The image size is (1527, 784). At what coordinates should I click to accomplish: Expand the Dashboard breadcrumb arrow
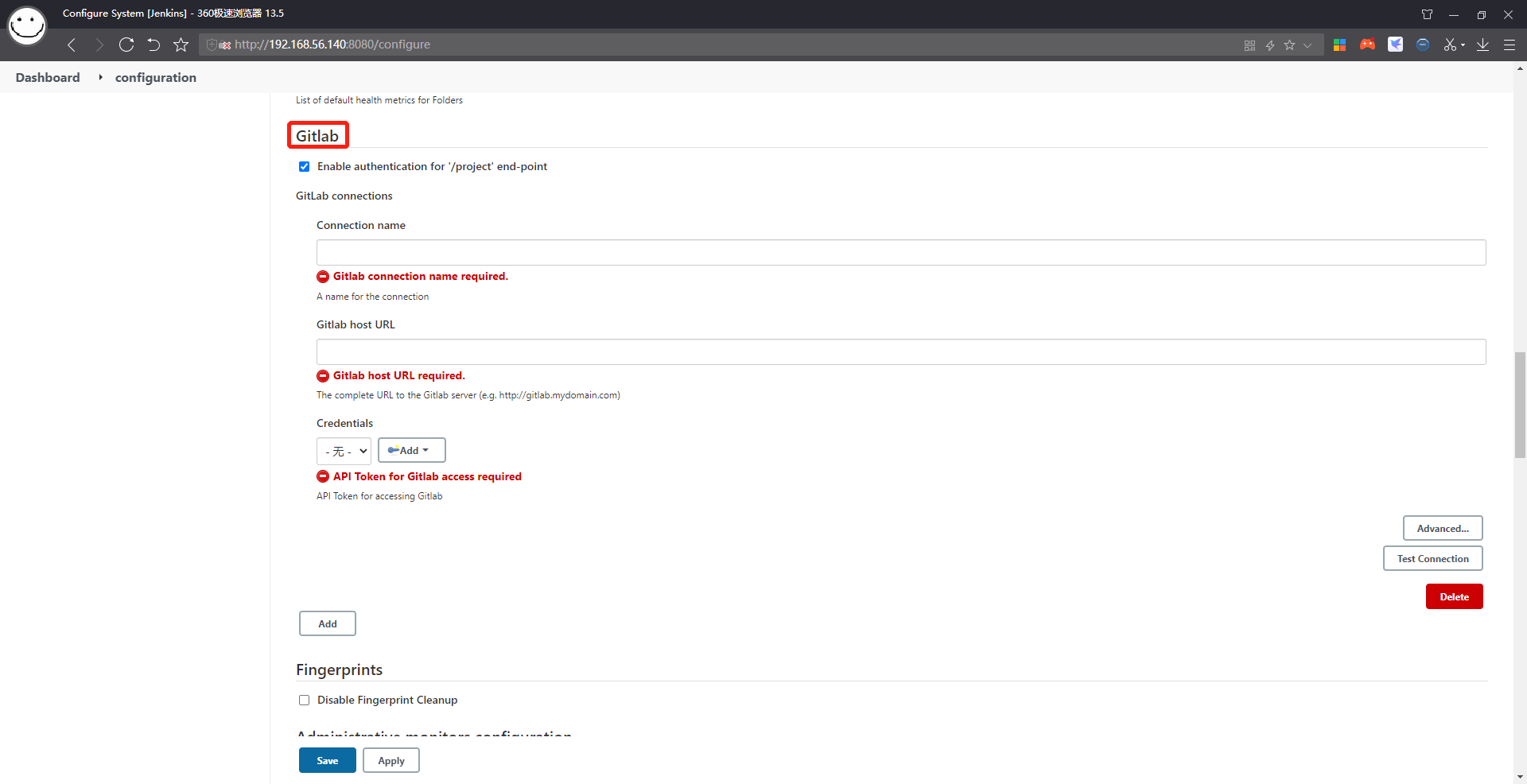click(x=100, y=77)
